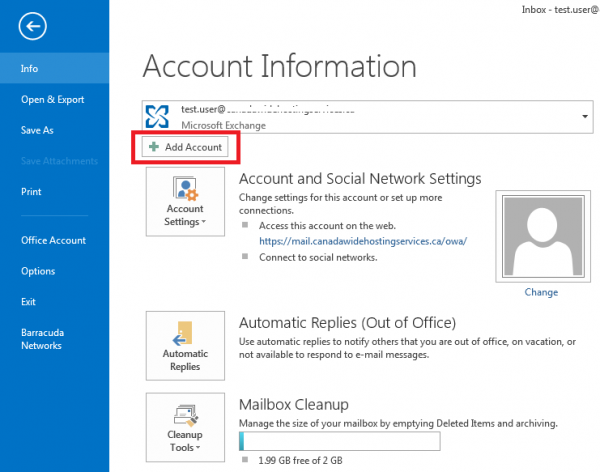
Task: Select the Info tab
Action: pos(54,69)
